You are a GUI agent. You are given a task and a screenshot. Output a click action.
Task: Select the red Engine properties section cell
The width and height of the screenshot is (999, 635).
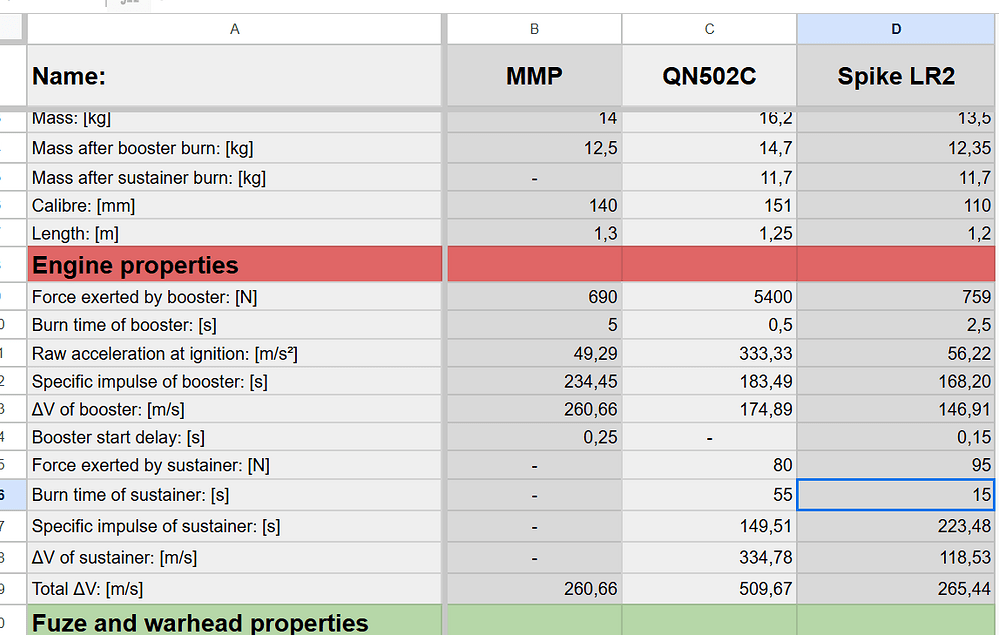(x=234, y=265)
